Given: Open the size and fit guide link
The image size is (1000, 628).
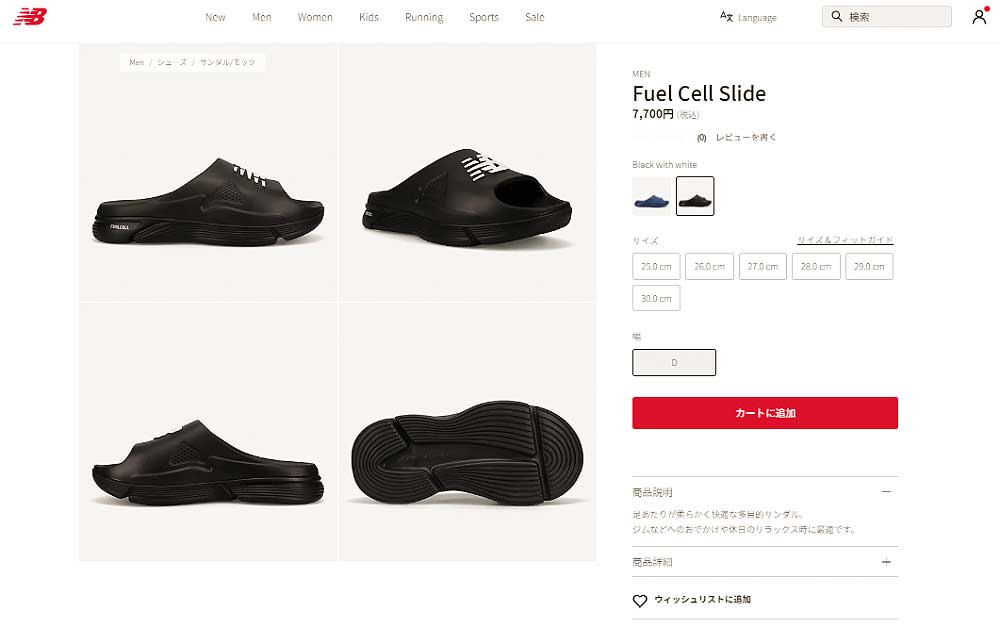Looking at the screenshot, I should [x=845, y=240].
